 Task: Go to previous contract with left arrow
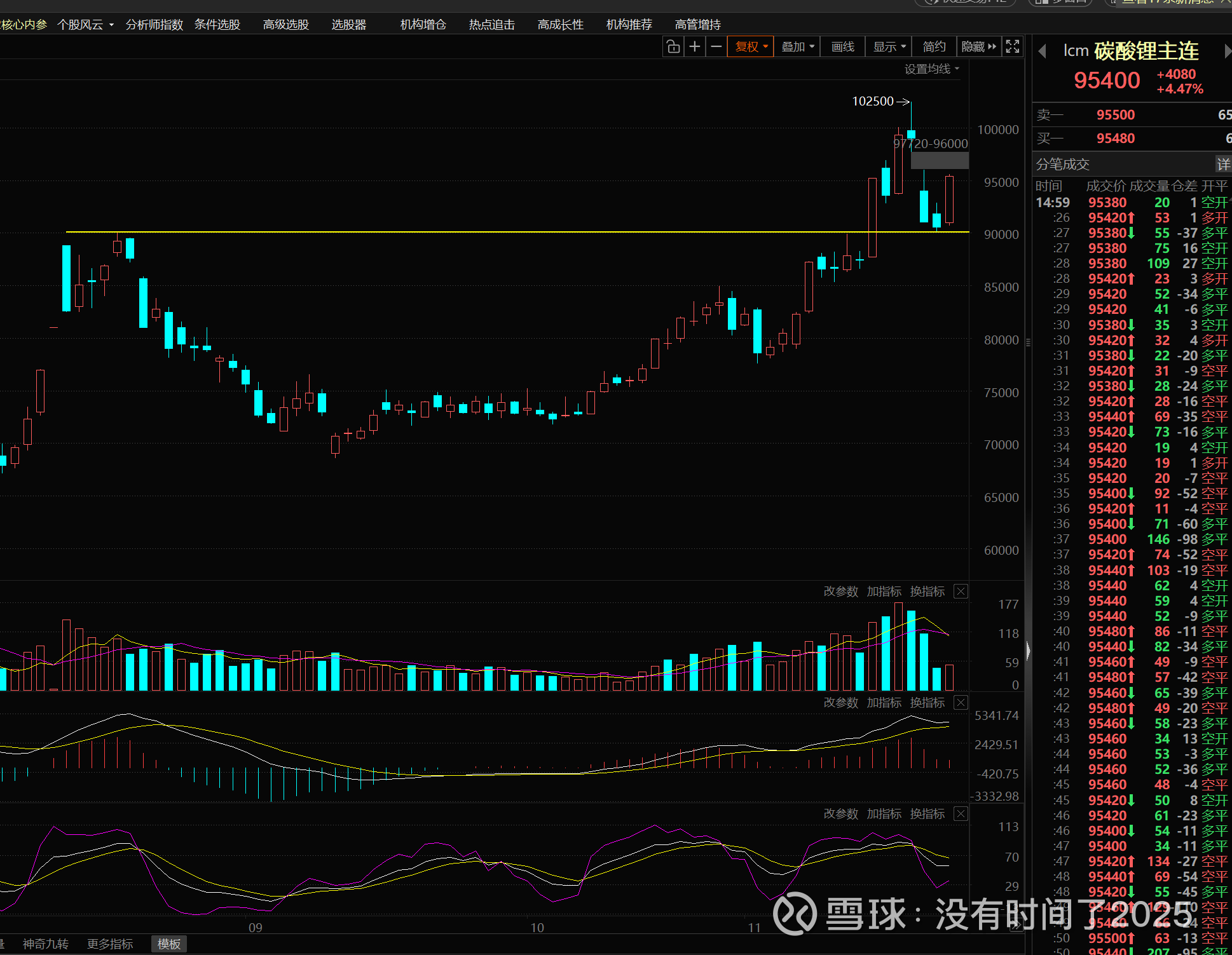1042,51
